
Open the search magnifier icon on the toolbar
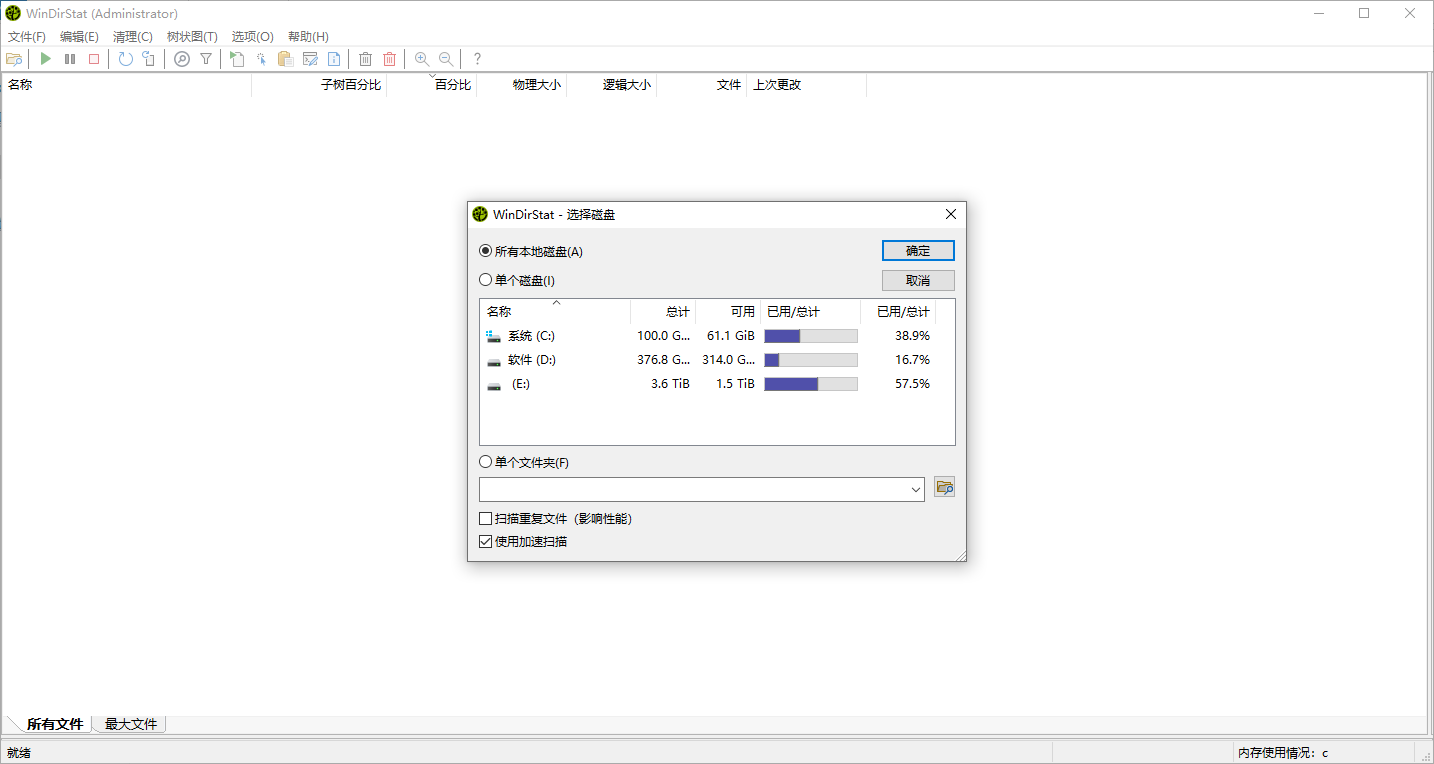coord(181,58)
